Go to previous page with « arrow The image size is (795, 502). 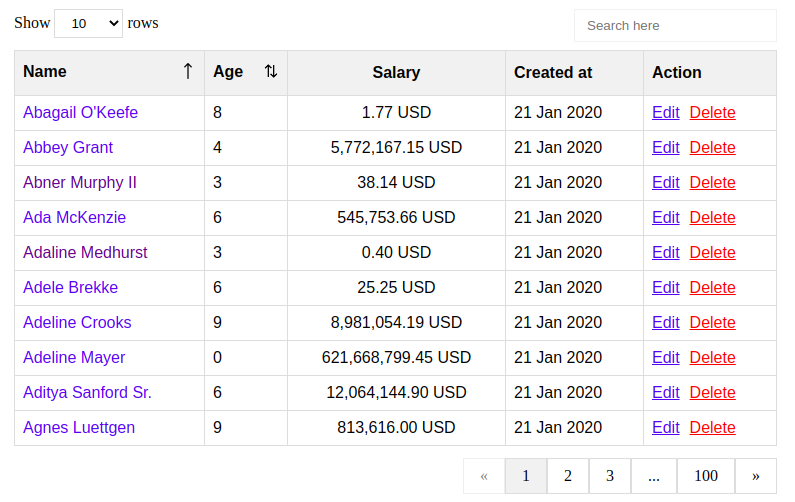(484, 476)
